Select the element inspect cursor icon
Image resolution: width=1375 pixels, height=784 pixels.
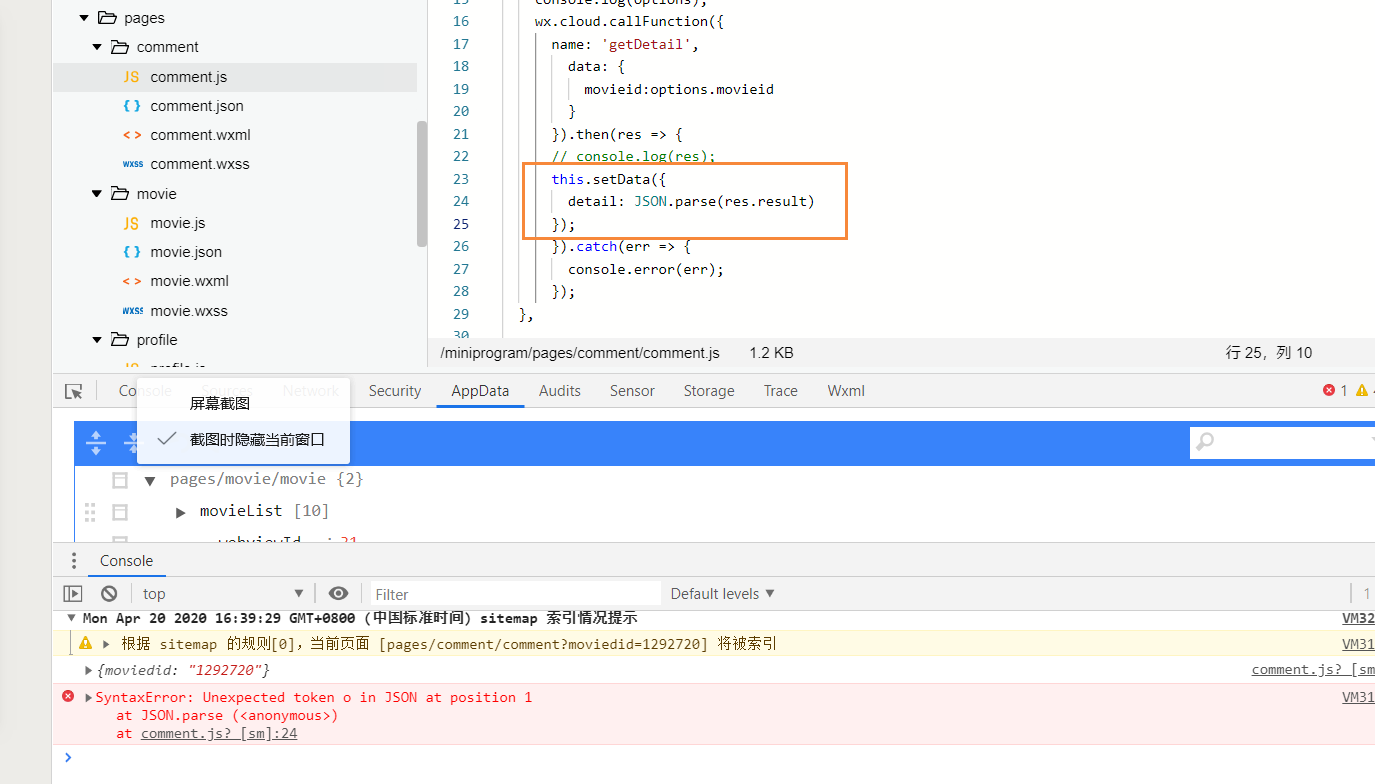pos(74,391)
